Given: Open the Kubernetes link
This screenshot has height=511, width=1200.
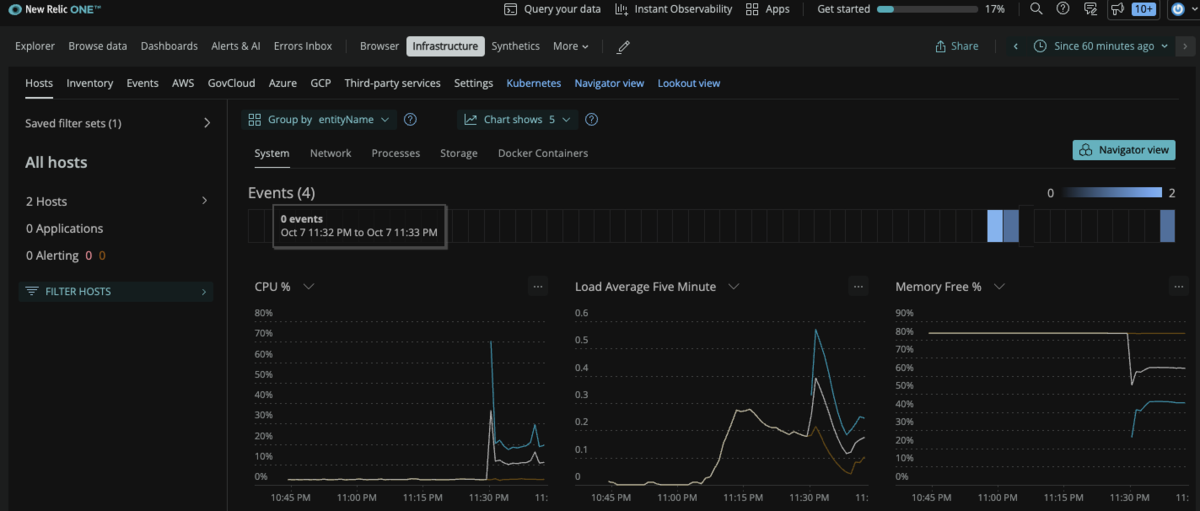Looking at the screenshot, I should click(x=534, y=83).
